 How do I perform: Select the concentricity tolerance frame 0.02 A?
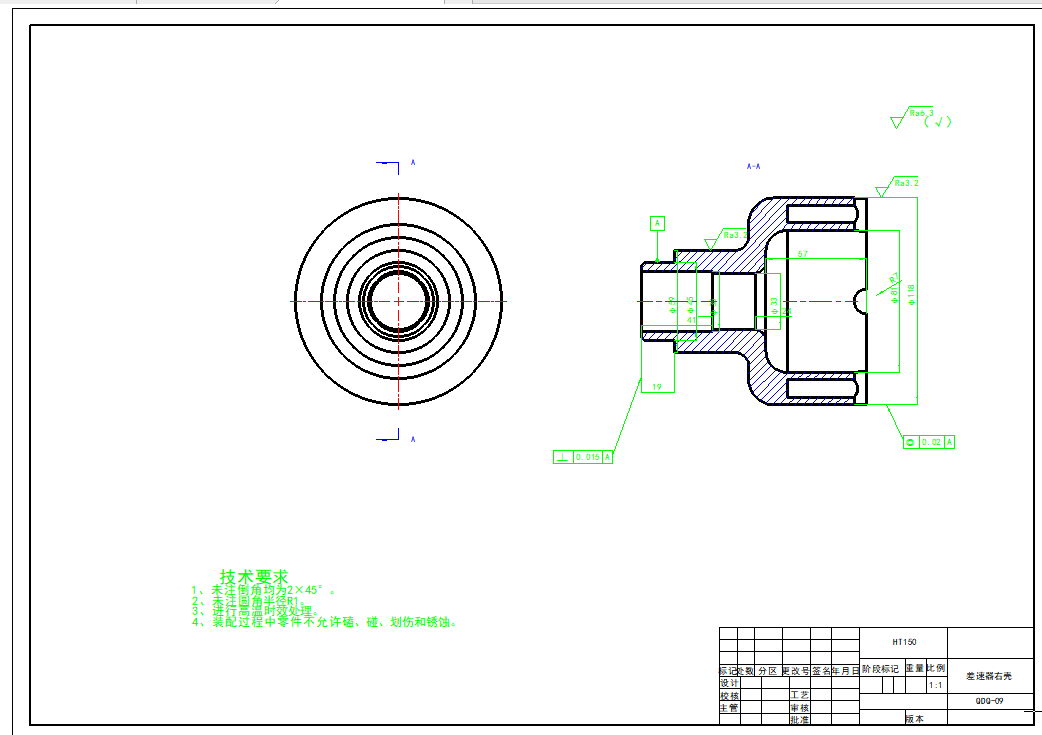pos(929,442)
